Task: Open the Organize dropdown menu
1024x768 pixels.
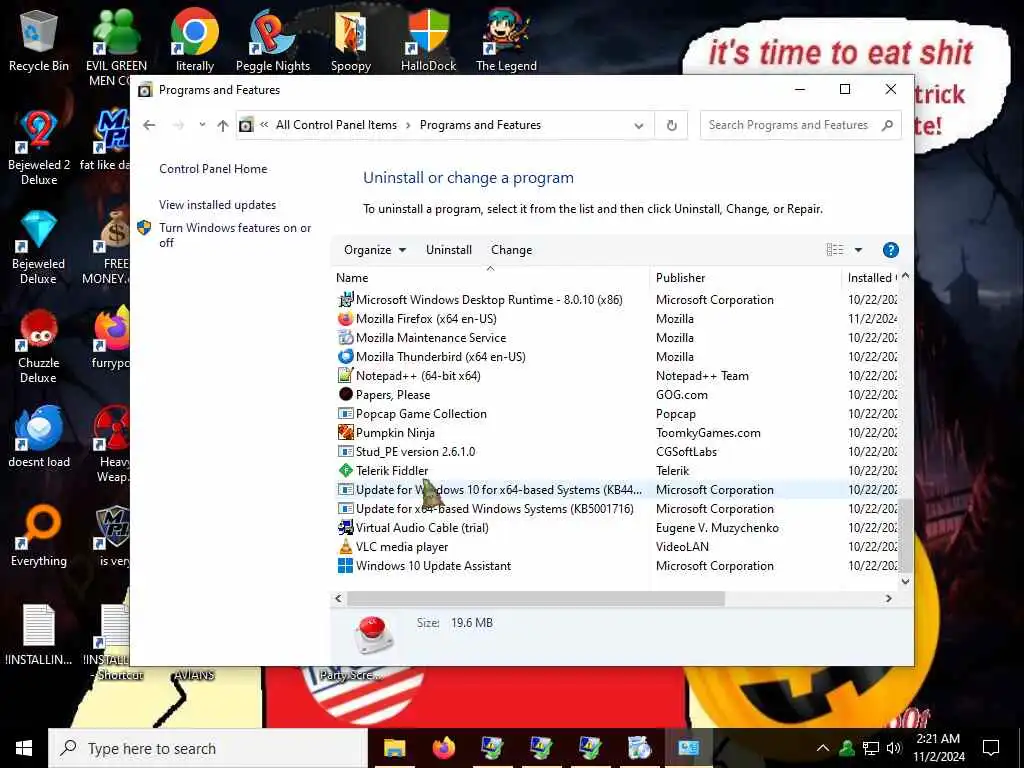Action: click(x=375, y=250)
